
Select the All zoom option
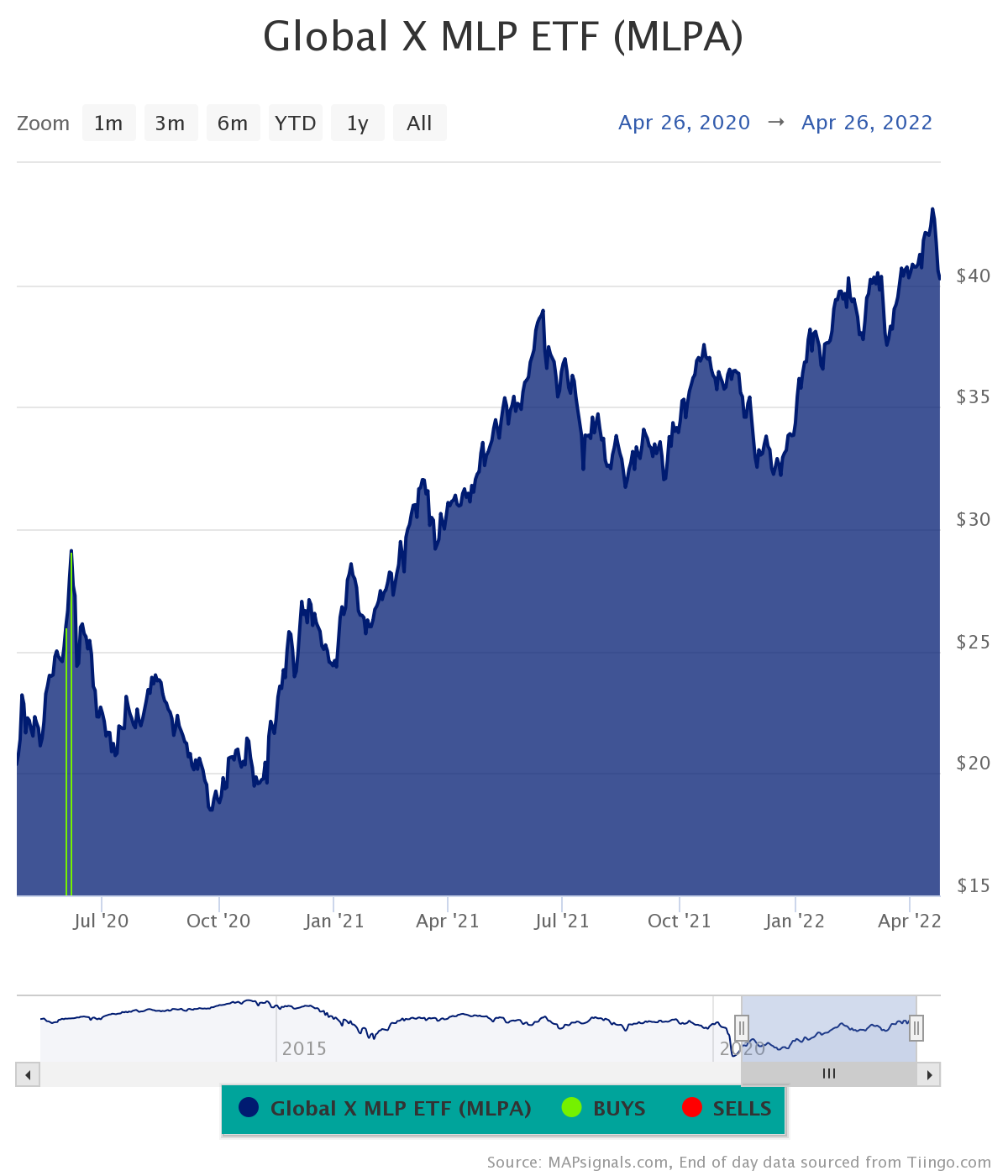tap(419, 123)
